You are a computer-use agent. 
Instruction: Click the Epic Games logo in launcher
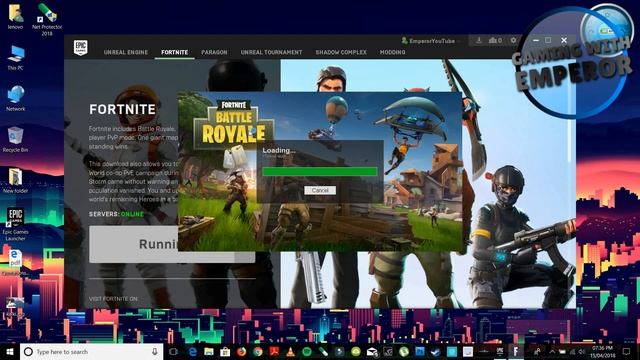coord(80,47)
